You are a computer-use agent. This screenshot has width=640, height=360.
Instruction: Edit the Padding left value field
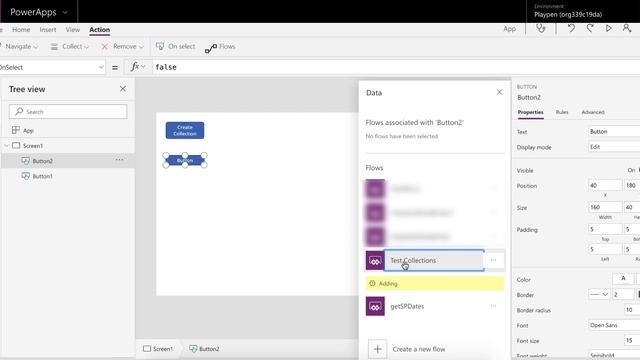(605, 249)
